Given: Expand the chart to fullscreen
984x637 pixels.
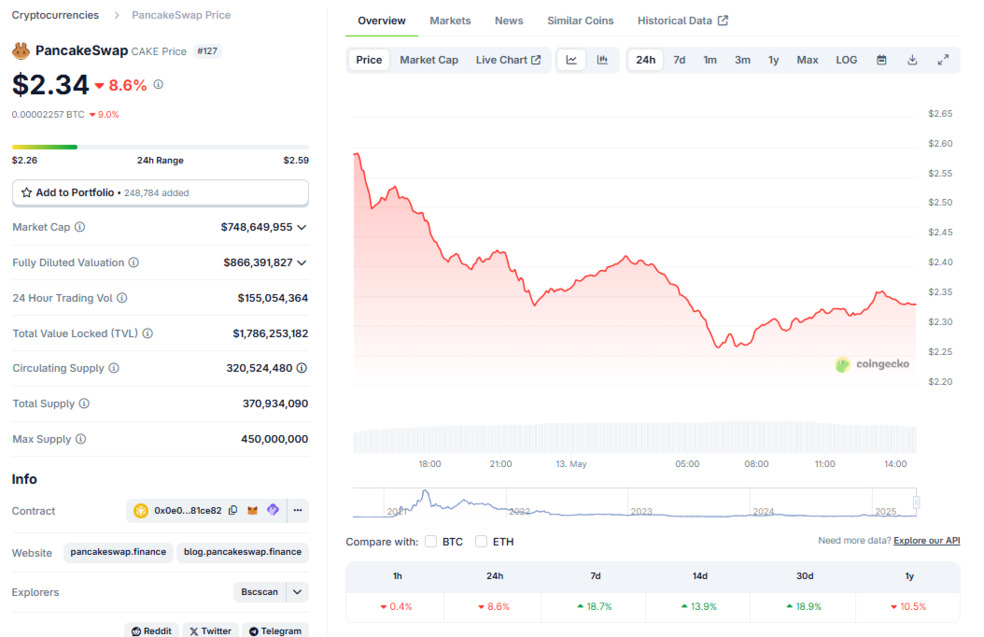Looking at the screenshot, I should tap(942, 60).
